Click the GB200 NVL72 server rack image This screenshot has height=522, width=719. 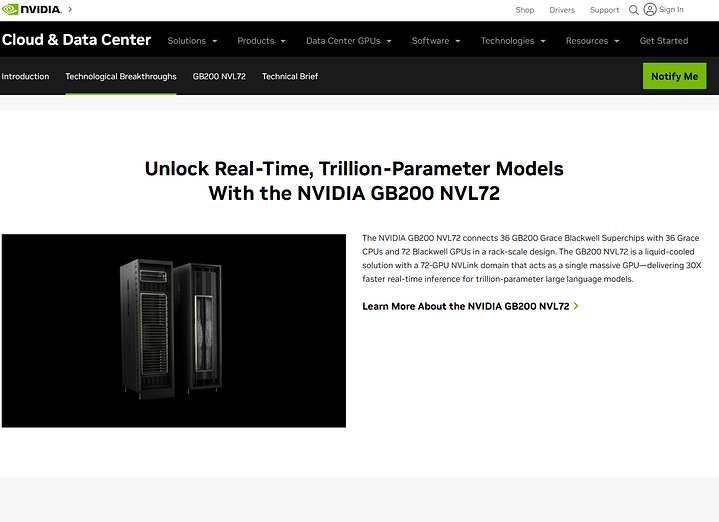point(174,331)
